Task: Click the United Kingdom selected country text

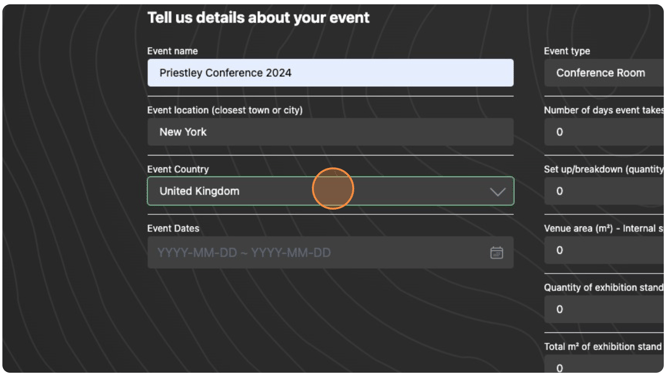Action: tap(199, 191)
